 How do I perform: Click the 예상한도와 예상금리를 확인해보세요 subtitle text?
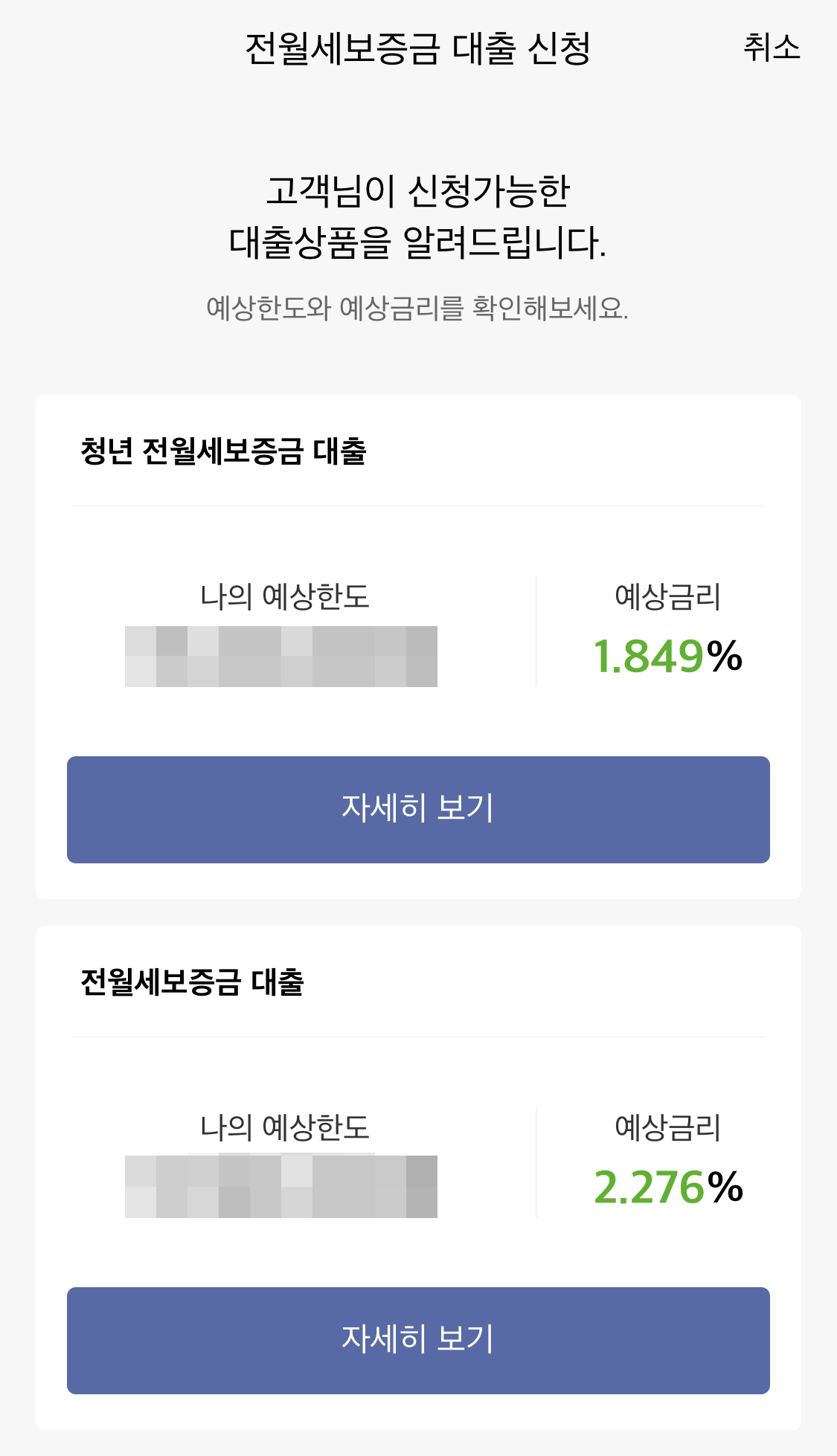(417, 308)
